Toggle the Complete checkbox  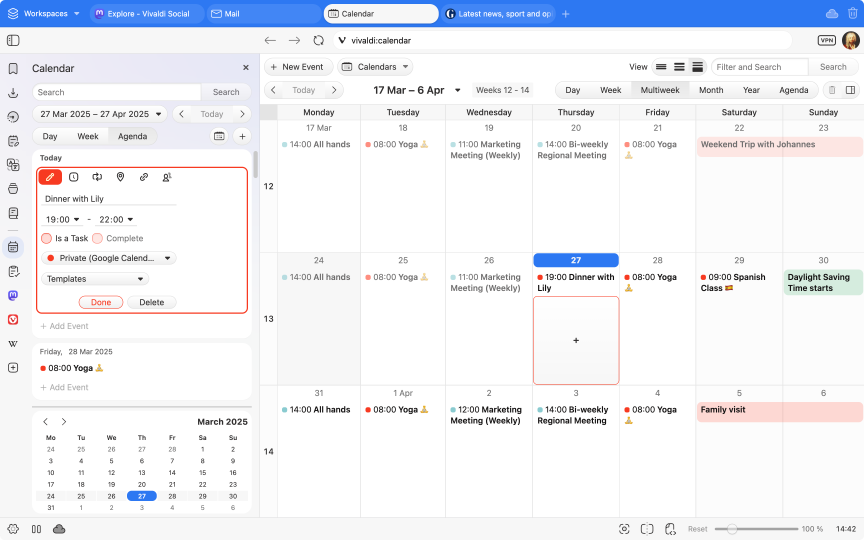pyautogui.click(x=98, y=239)
